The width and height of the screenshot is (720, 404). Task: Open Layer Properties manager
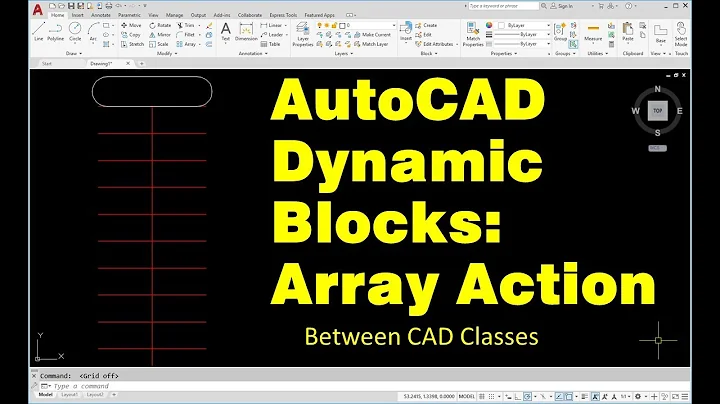tap(303, 34)
